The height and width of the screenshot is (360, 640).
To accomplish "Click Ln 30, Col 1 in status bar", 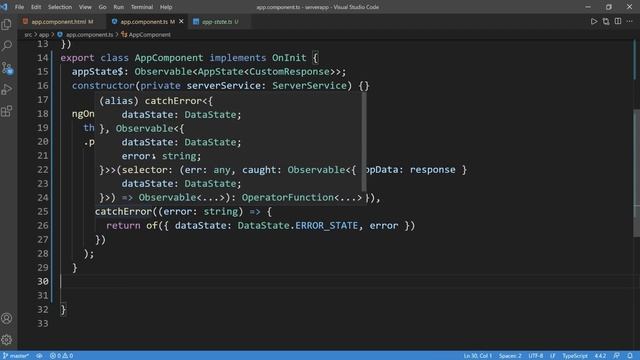I will (x=478, y=356).
